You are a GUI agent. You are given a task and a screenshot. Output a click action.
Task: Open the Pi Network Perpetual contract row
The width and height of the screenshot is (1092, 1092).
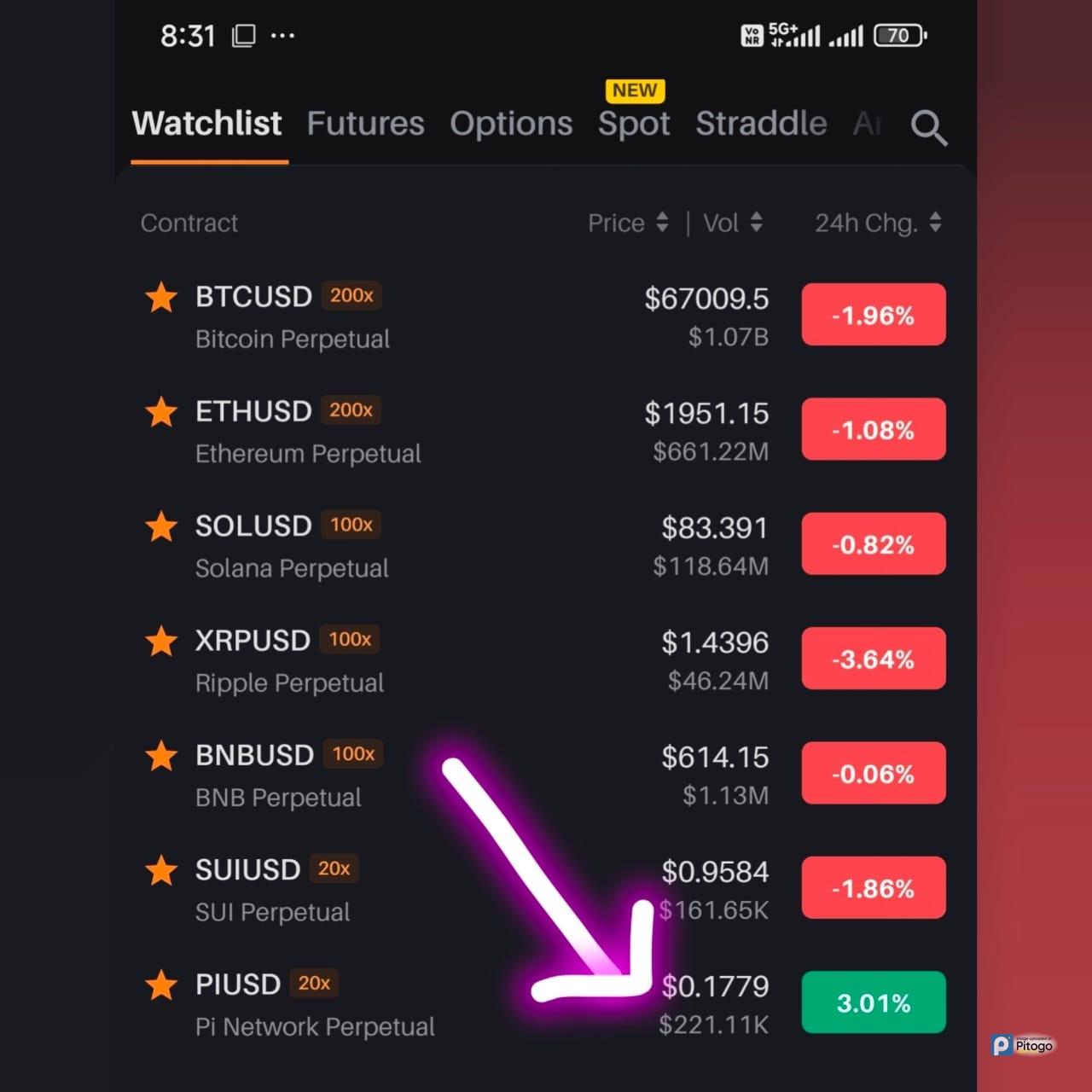pyautogui.click(x=545, y=1004)
